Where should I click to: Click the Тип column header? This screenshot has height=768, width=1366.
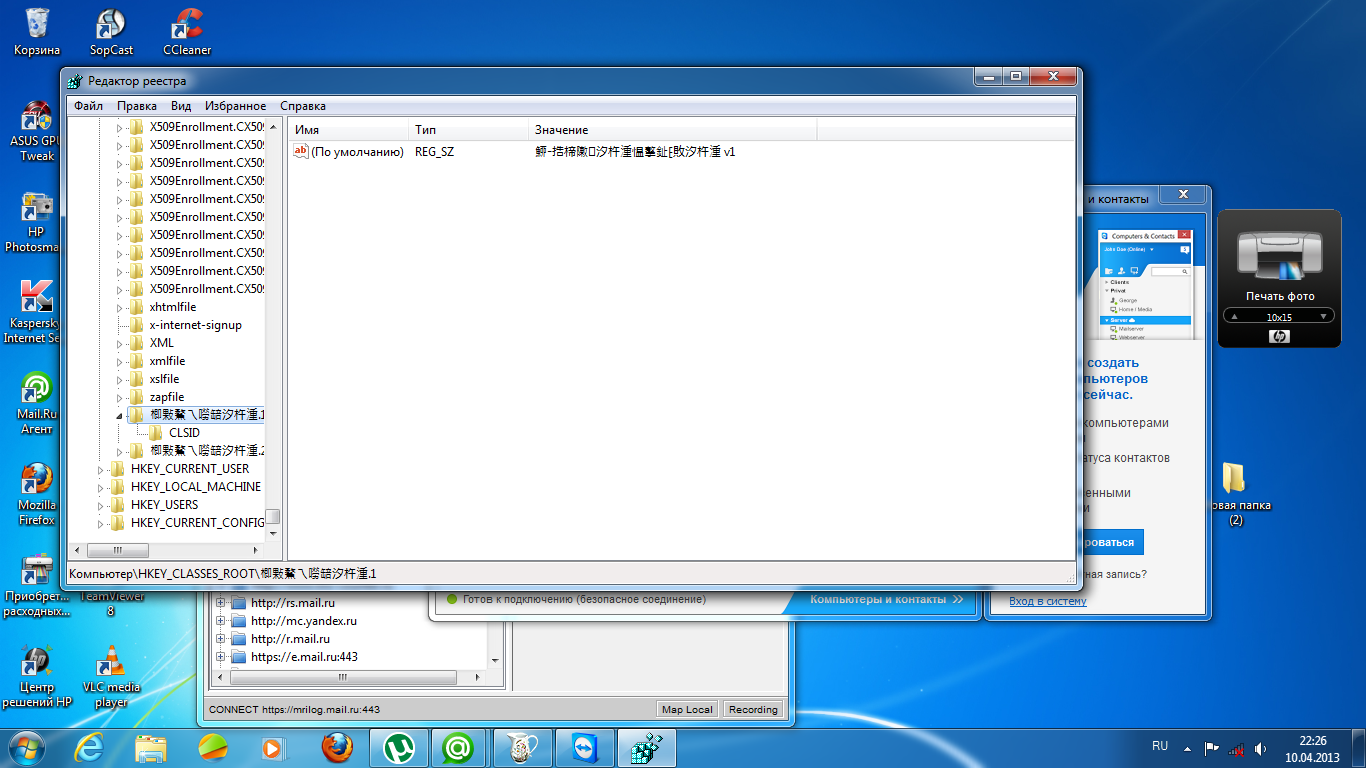(468, 130)
